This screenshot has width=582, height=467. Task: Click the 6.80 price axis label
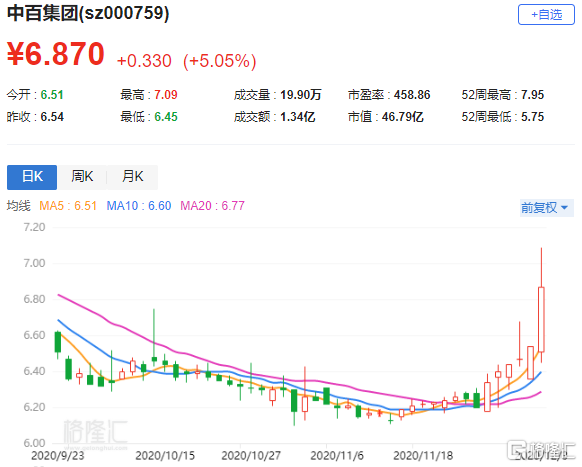(34, 299)
